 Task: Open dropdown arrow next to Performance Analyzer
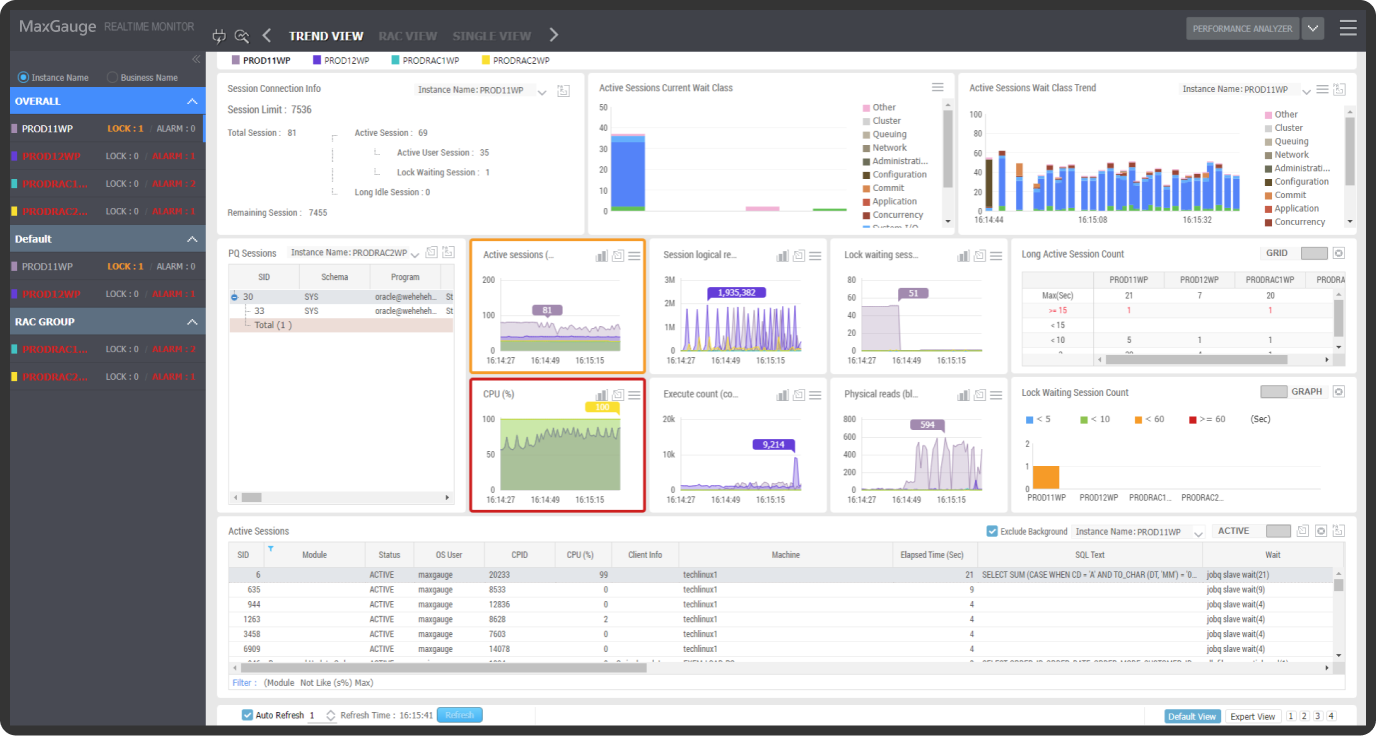point(1313,29)
